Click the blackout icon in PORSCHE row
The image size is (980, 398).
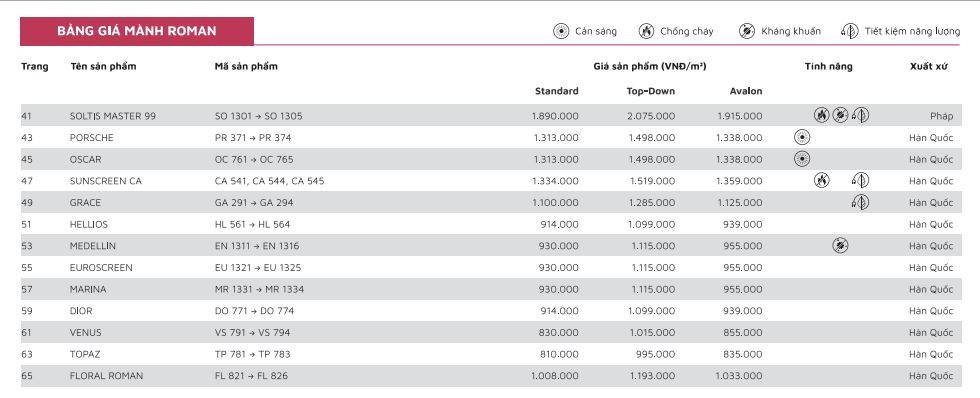(x=802, y=137)
